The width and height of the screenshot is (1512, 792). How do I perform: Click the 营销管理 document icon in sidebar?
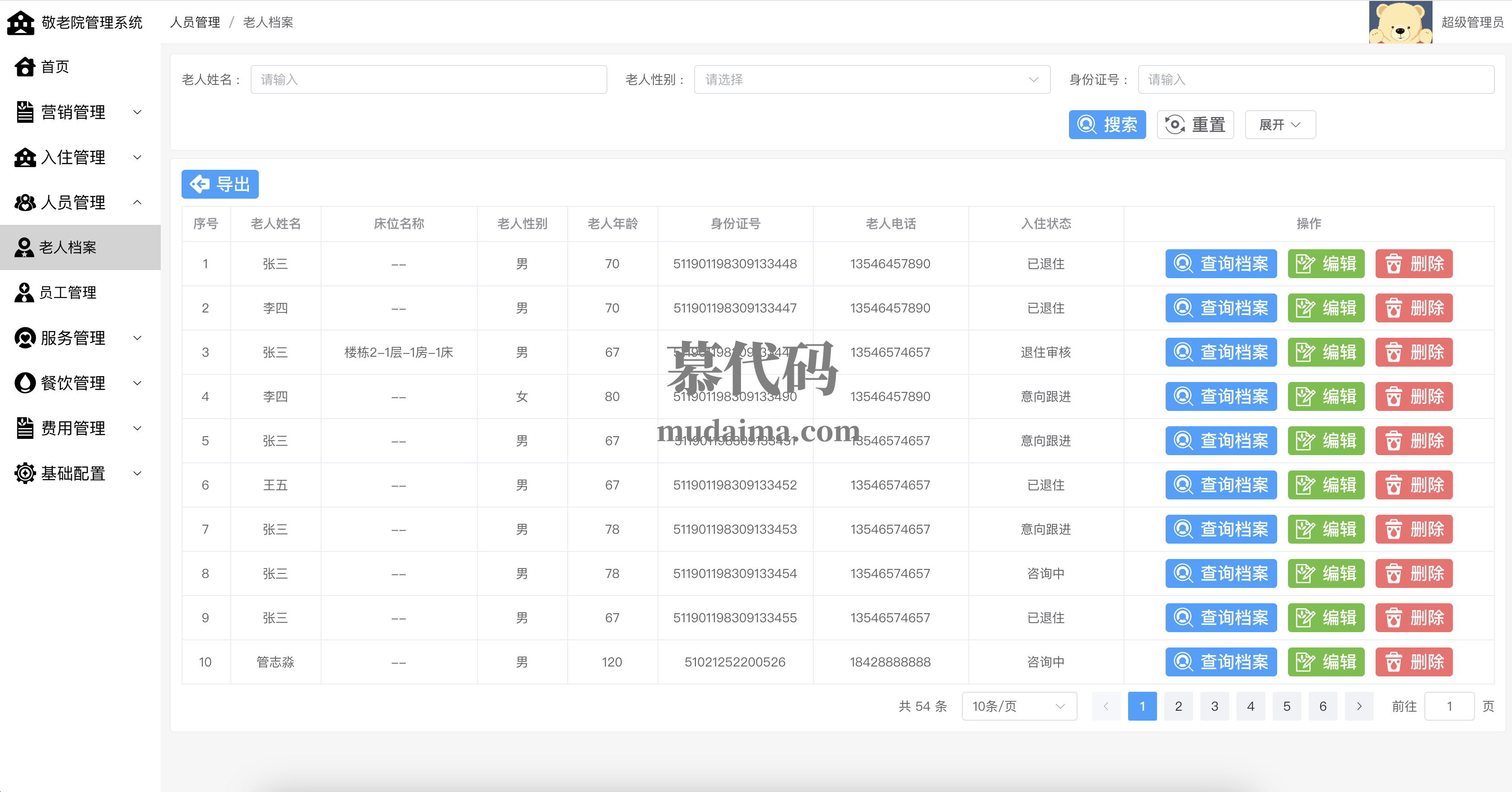click(x=25, y=112)
